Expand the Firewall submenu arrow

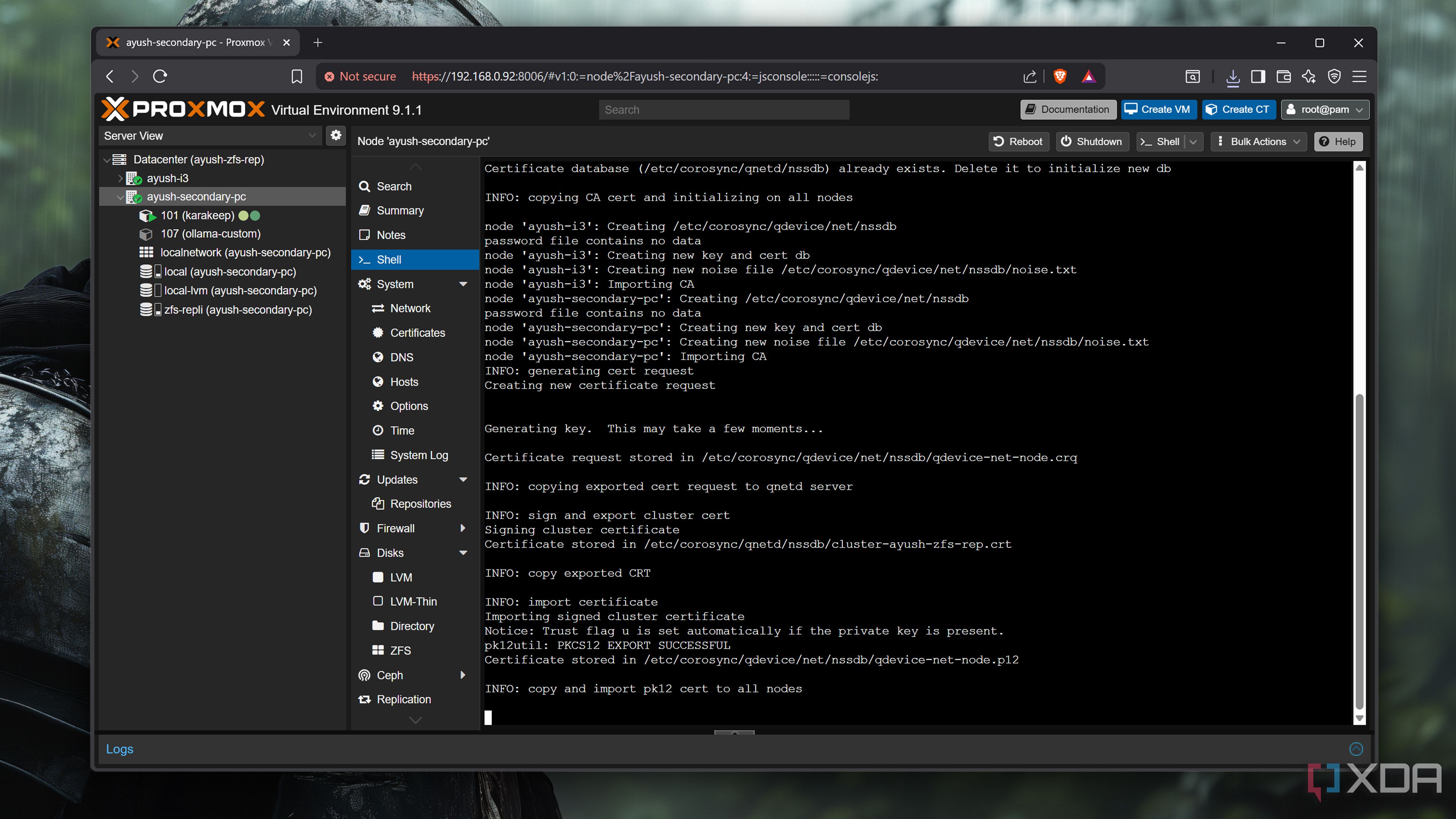click(463, 528)
